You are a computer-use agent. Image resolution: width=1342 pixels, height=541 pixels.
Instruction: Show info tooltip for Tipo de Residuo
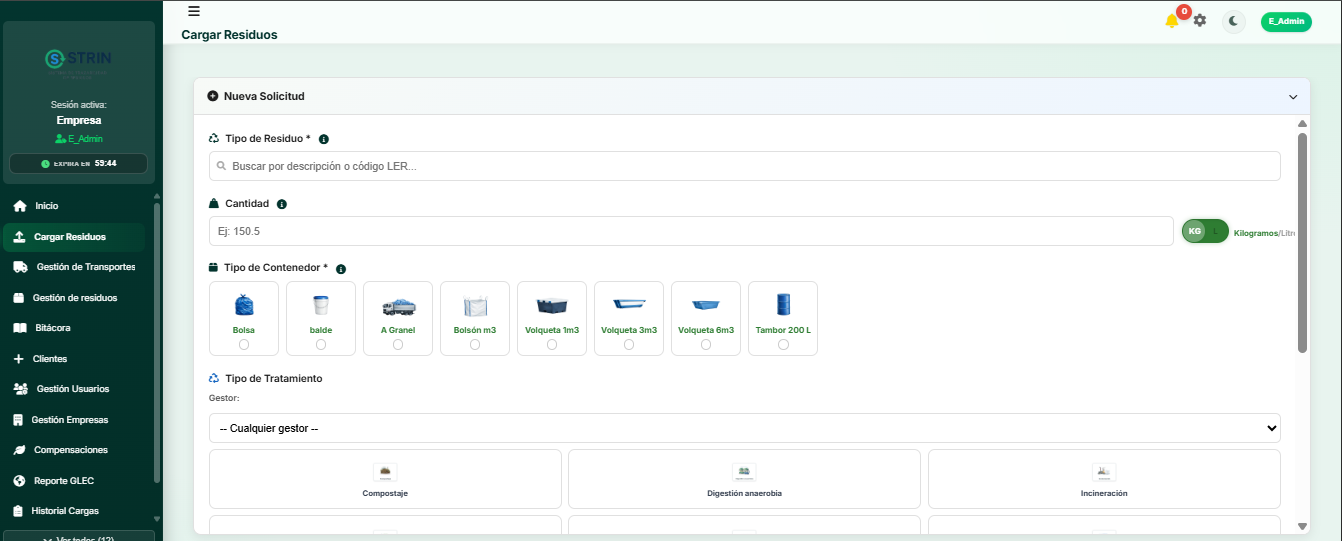coord(324,139)
